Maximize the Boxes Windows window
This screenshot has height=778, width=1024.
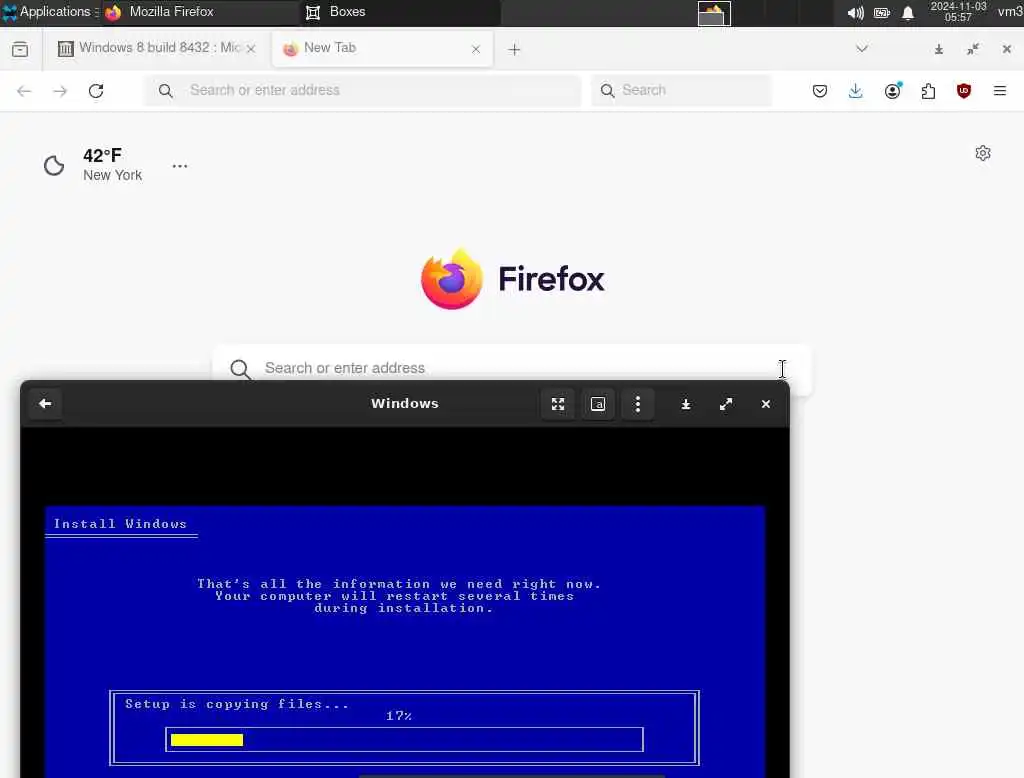click(x=726, y=404)
